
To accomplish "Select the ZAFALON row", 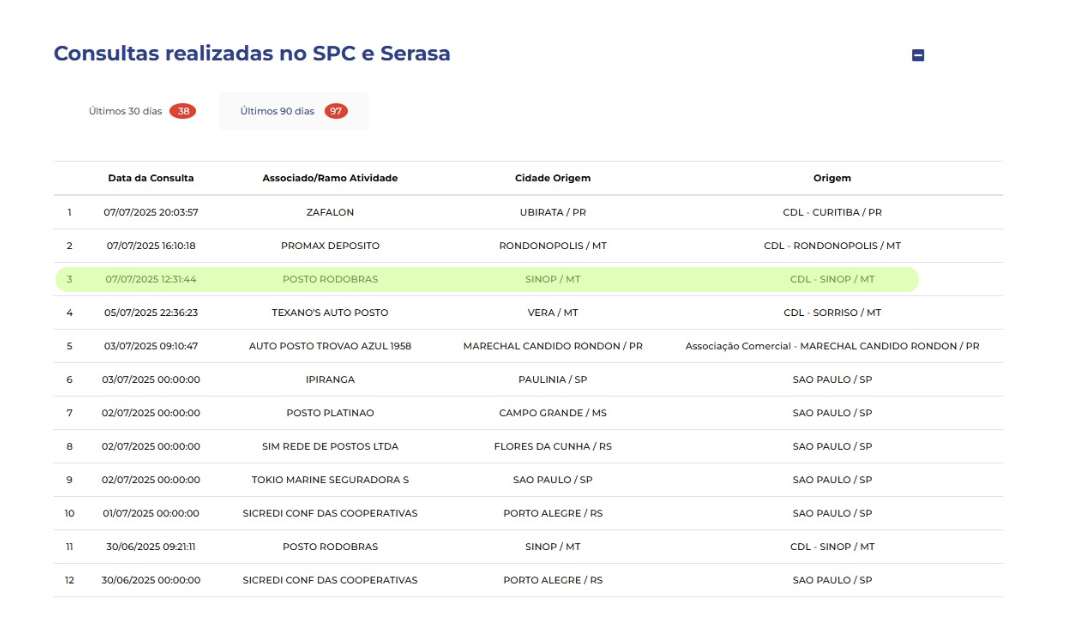I will 528,213.
